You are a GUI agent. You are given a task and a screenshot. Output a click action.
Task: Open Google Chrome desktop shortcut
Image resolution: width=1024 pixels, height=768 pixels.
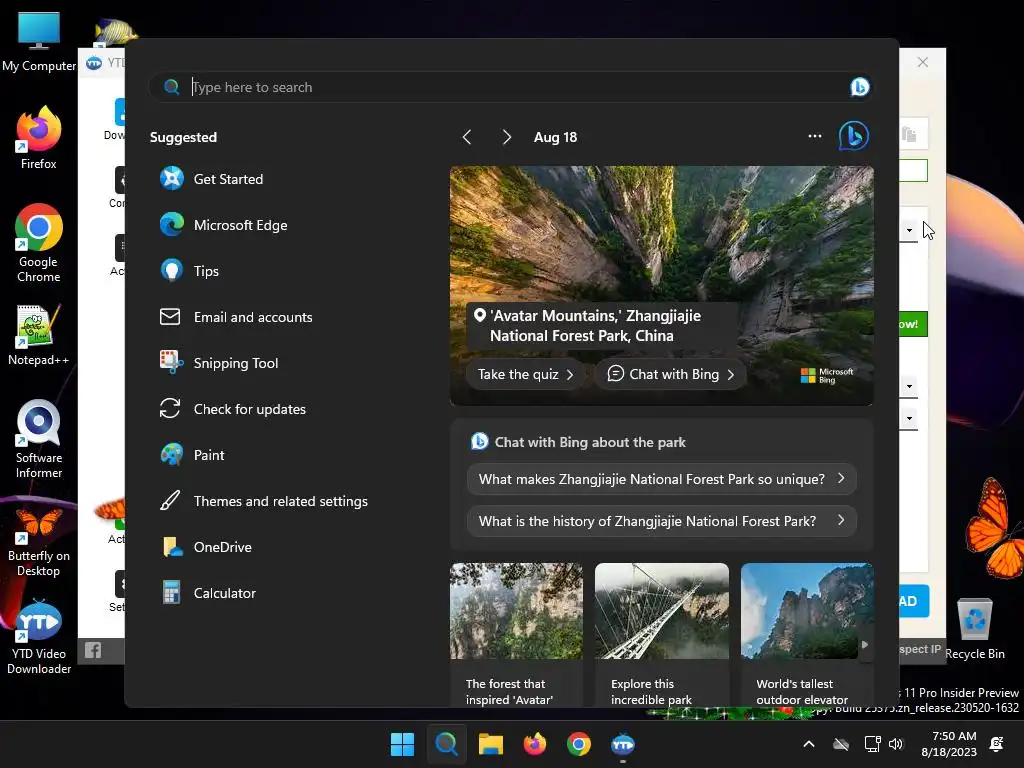(39, 244)
